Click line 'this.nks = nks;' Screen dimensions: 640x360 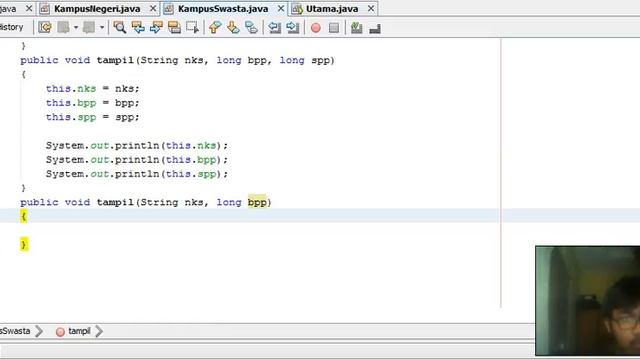92,89
